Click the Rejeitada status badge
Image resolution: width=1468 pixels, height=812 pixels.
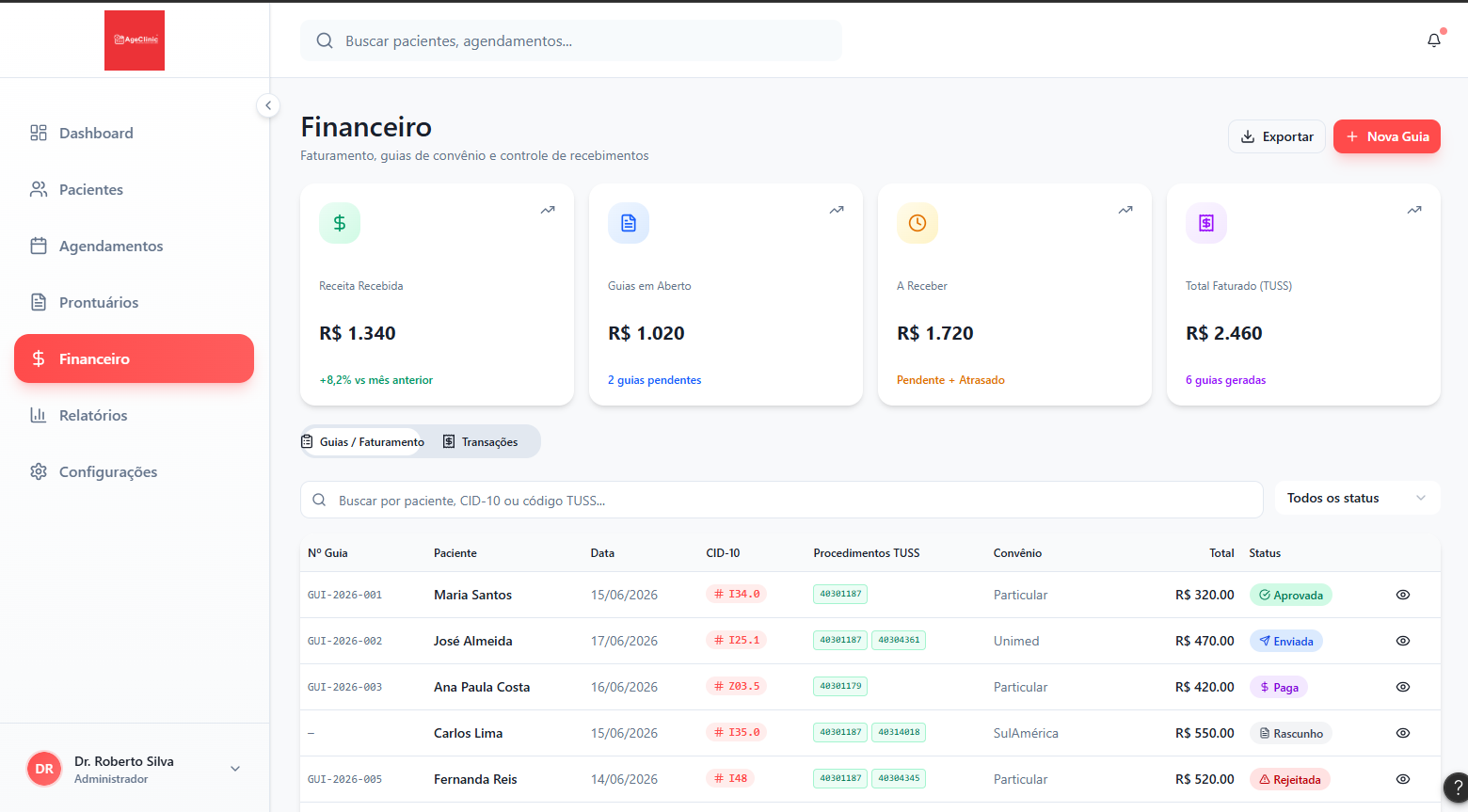pos(1289,779)
